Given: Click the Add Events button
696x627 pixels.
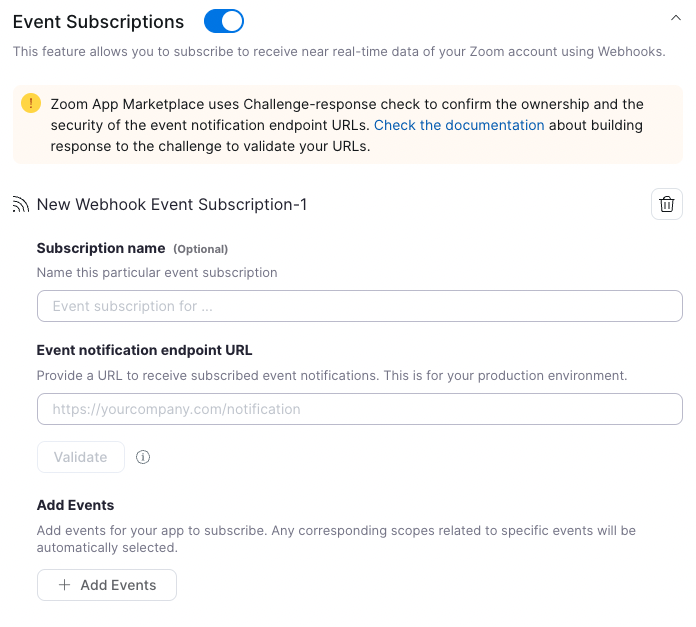Looking at the screenshot, I should 107,585.
